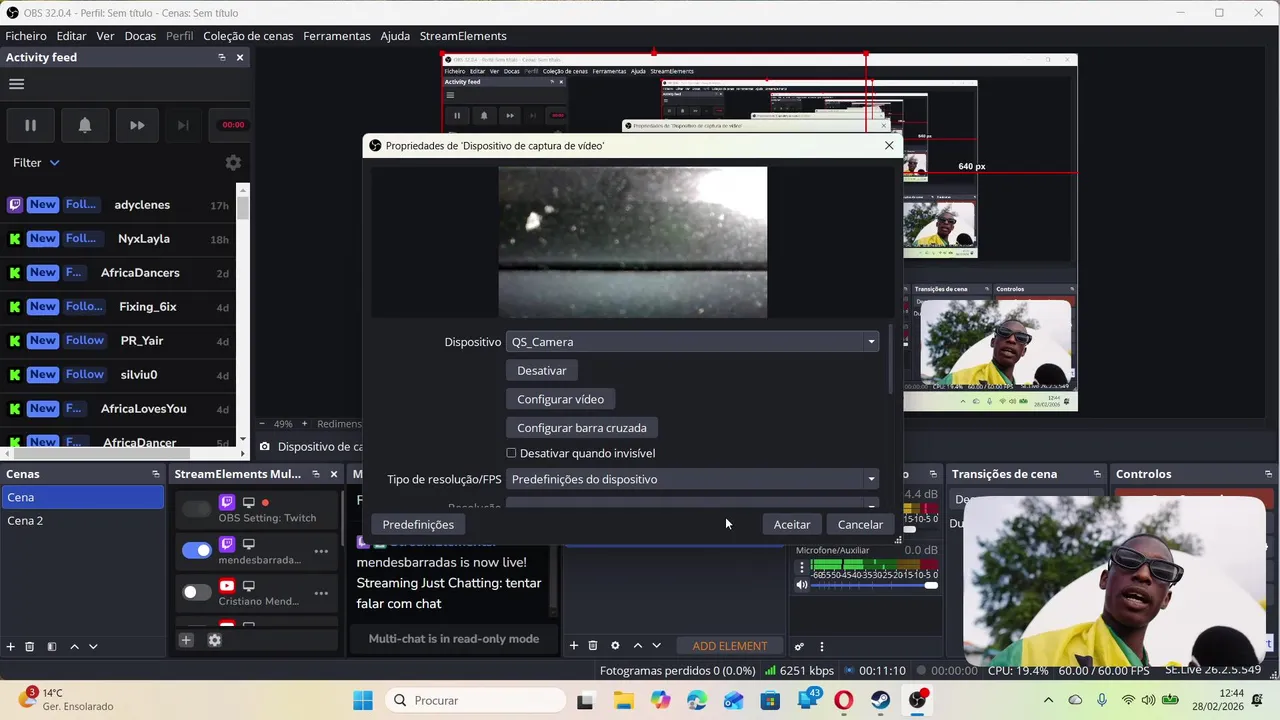Open the Dispositivo QS_Camera dropdown
1280x720 pixels.
tap(693, 342)
